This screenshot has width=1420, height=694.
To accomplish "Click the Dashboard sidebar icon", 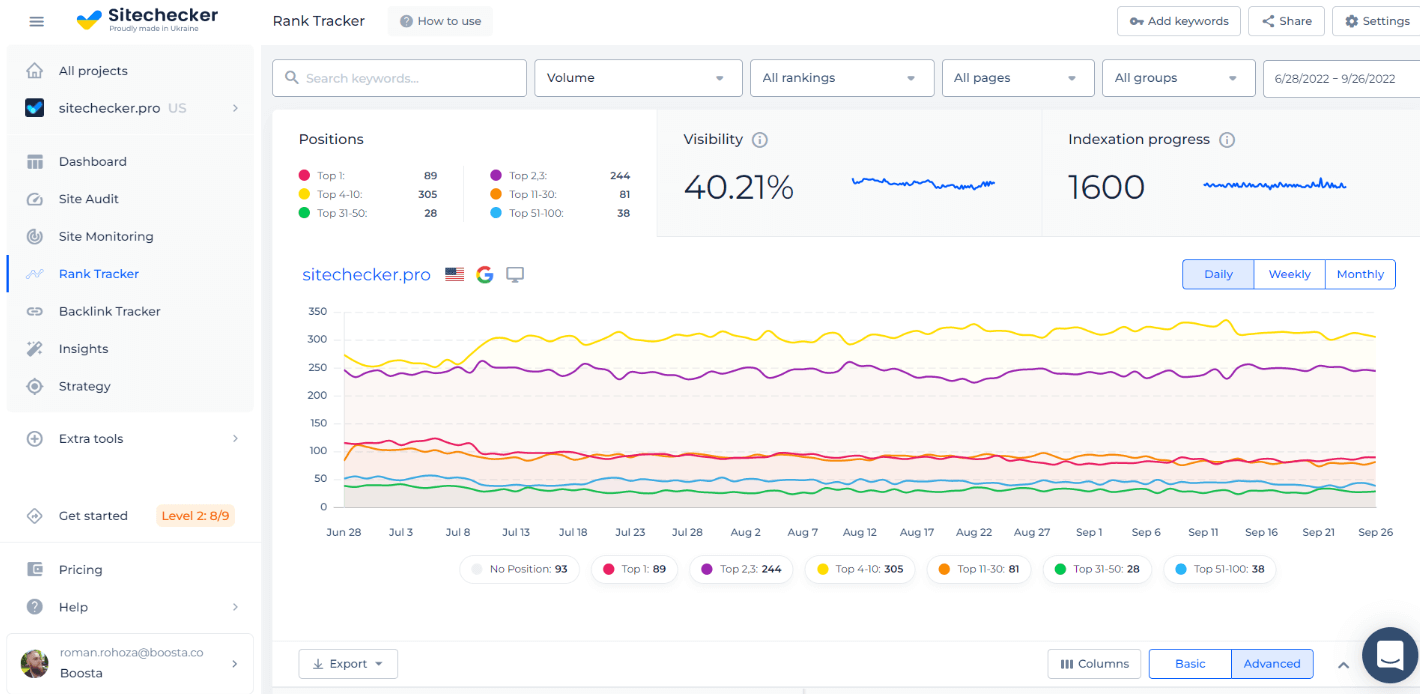I will click(x=35, y=162).
